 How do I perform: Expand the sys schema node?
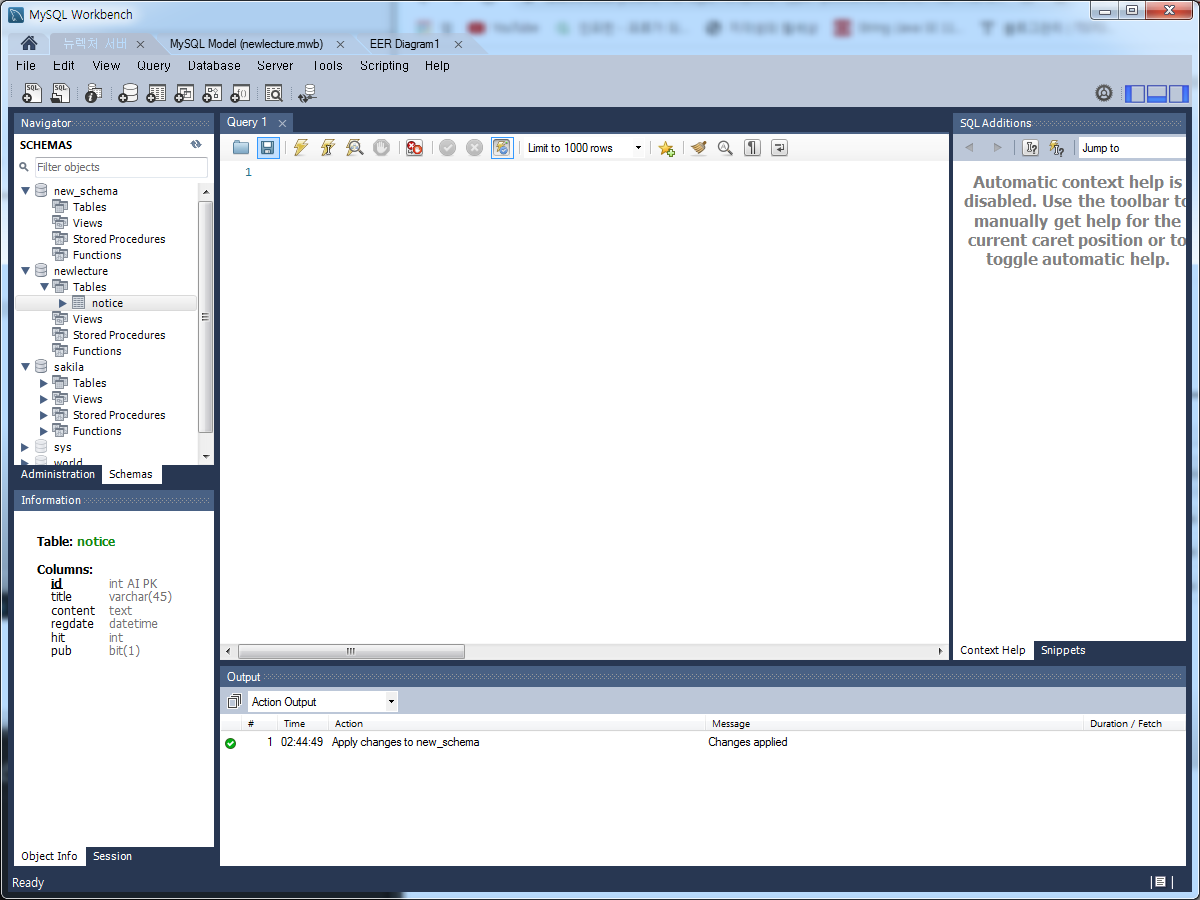point(26,447)
